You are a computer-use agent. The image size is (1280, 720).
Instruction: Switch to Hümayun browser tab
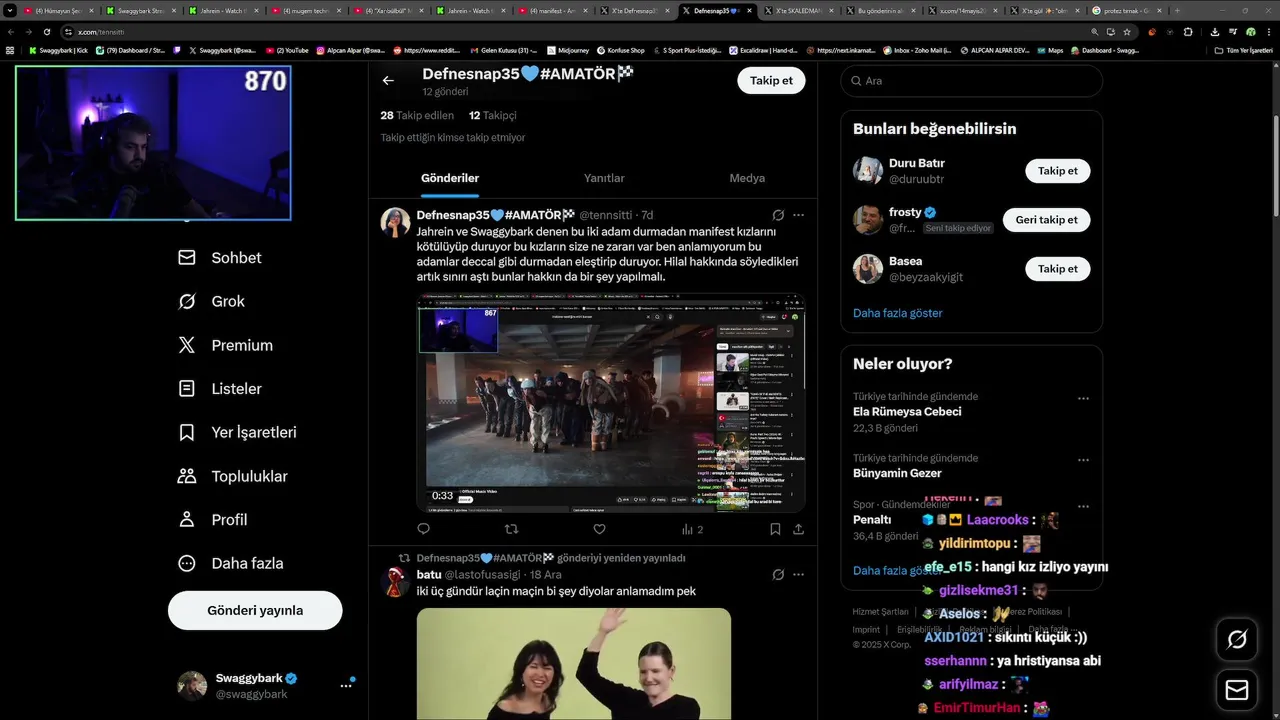coord(60,10)
